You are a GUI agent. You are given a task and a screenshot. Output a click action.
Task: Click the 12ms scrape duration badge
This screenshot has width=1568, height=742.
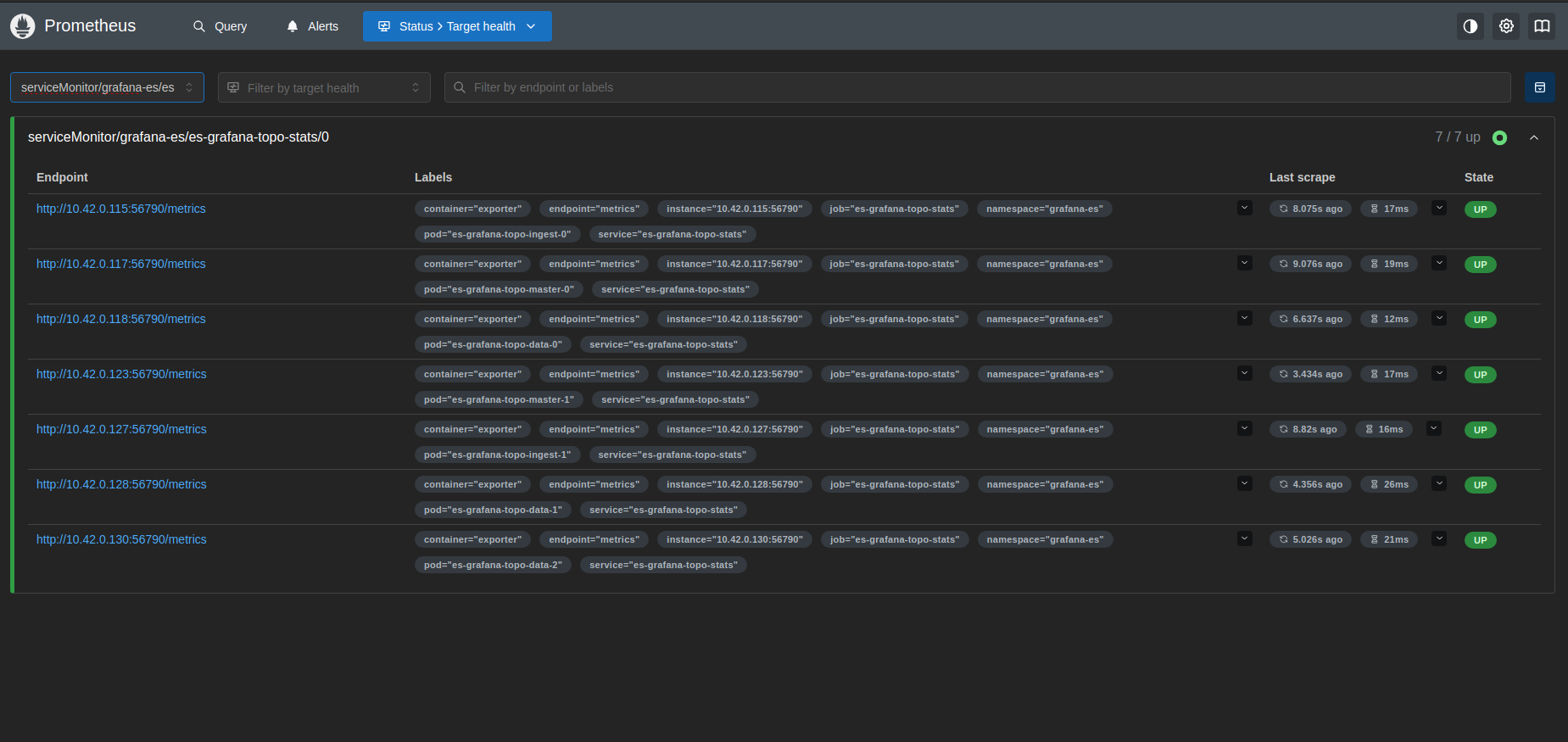click(x=1389, y=319)
